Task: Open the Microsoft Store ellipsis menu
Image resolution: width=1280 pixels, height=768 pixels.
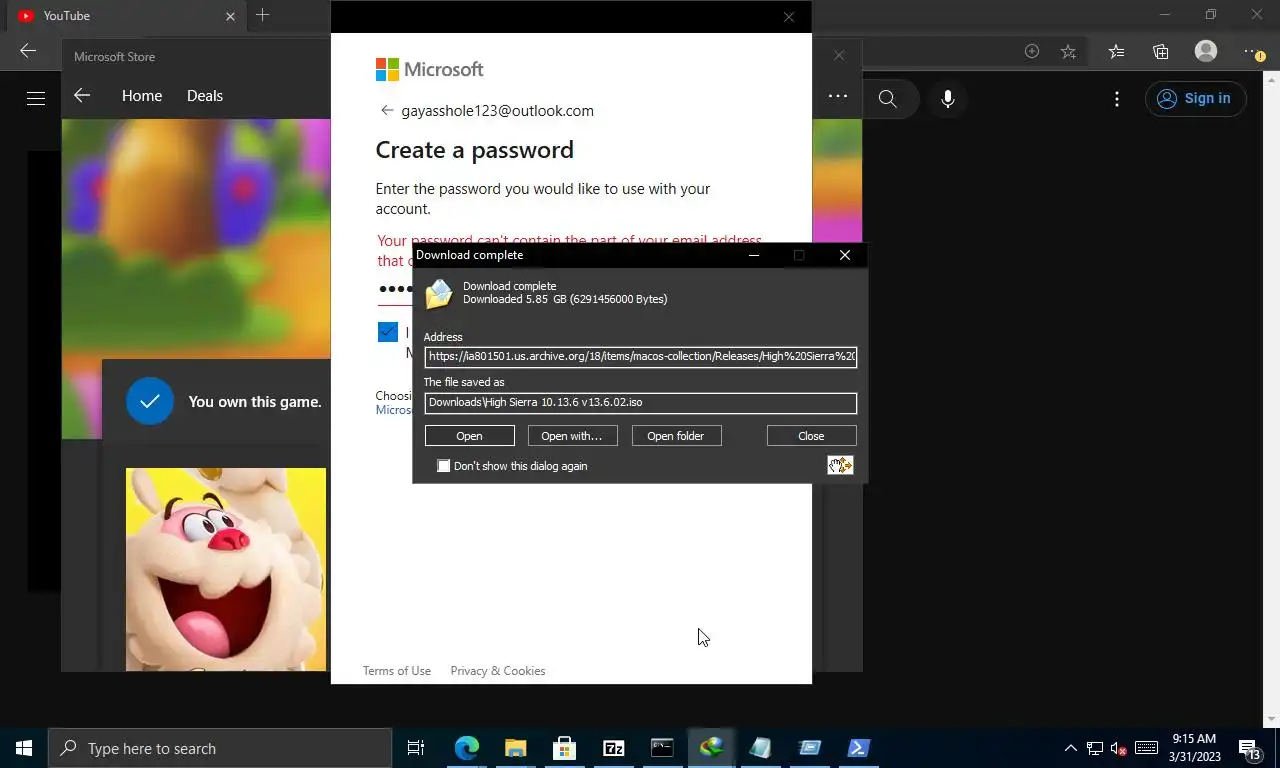Action: tap(838, 96)
